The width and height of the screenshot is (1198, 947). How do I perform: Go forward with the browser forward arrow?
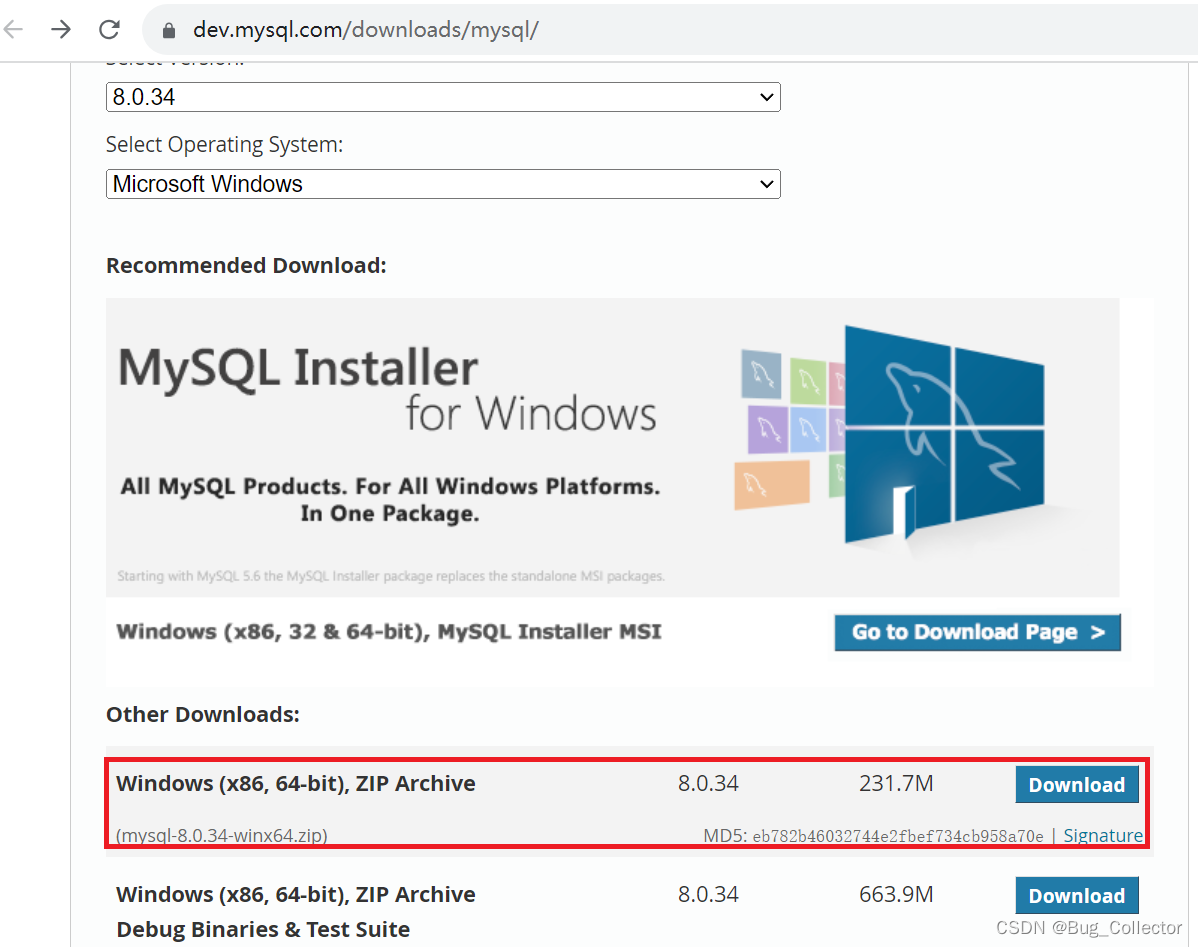tap(61, 29)
